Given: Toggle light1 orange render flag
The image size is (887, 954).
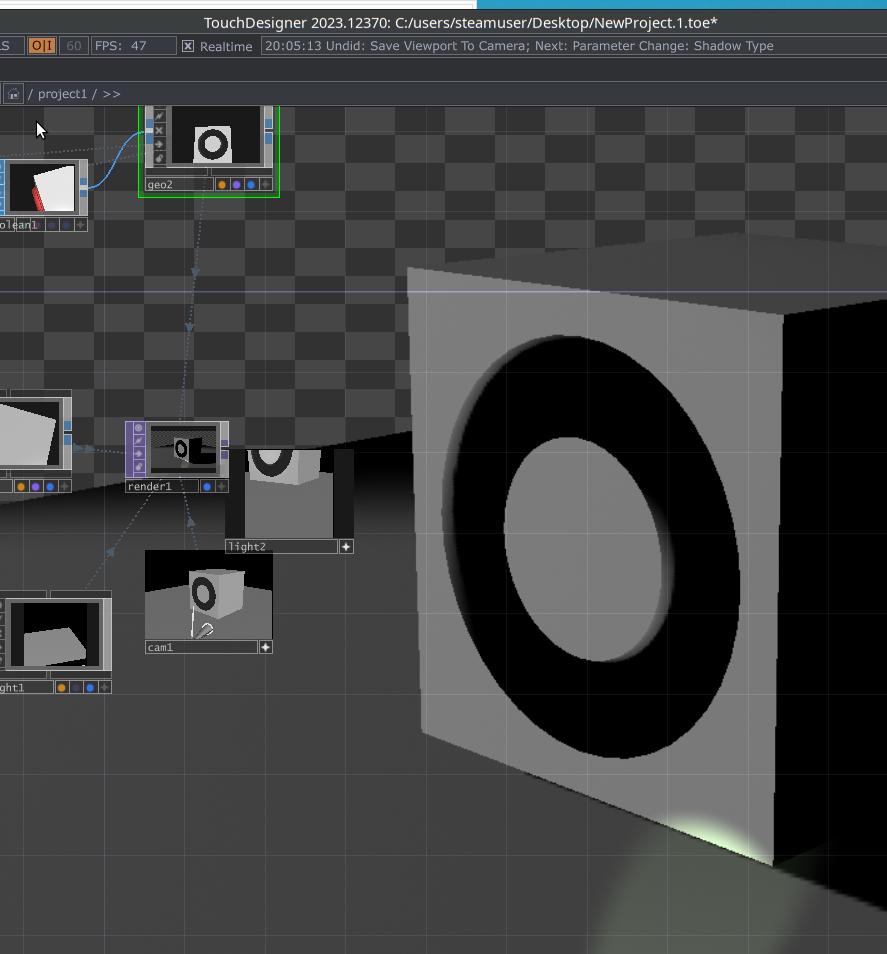Looking at the screenshot, I should click(x=61, y=688).
